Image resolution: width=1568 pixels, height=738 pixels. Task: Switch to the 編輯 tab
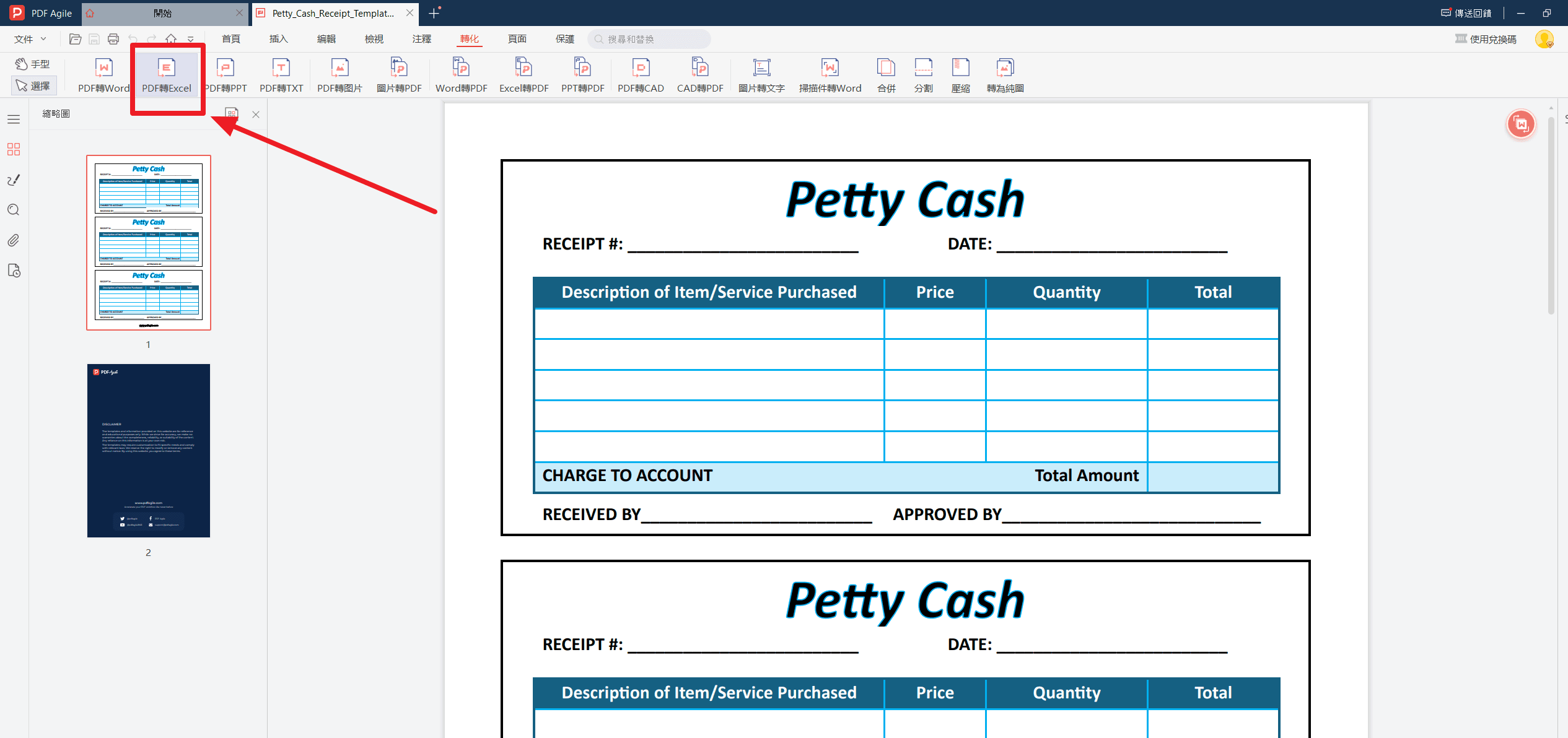326,39
